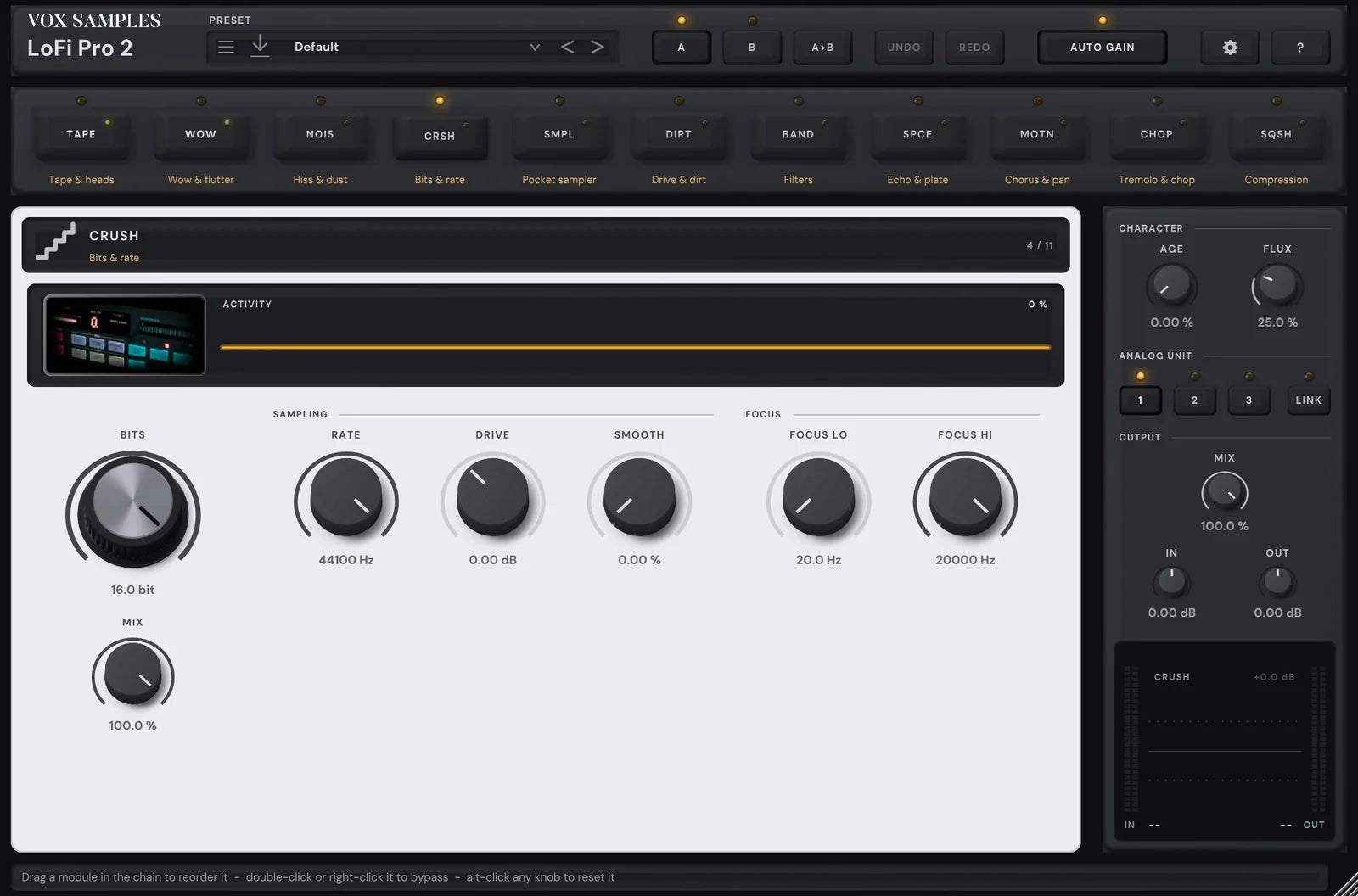The width and height of the screenshot is (1358, 896).
Task: Click the SMOOTH knob
Action: (x=639, y=497)
